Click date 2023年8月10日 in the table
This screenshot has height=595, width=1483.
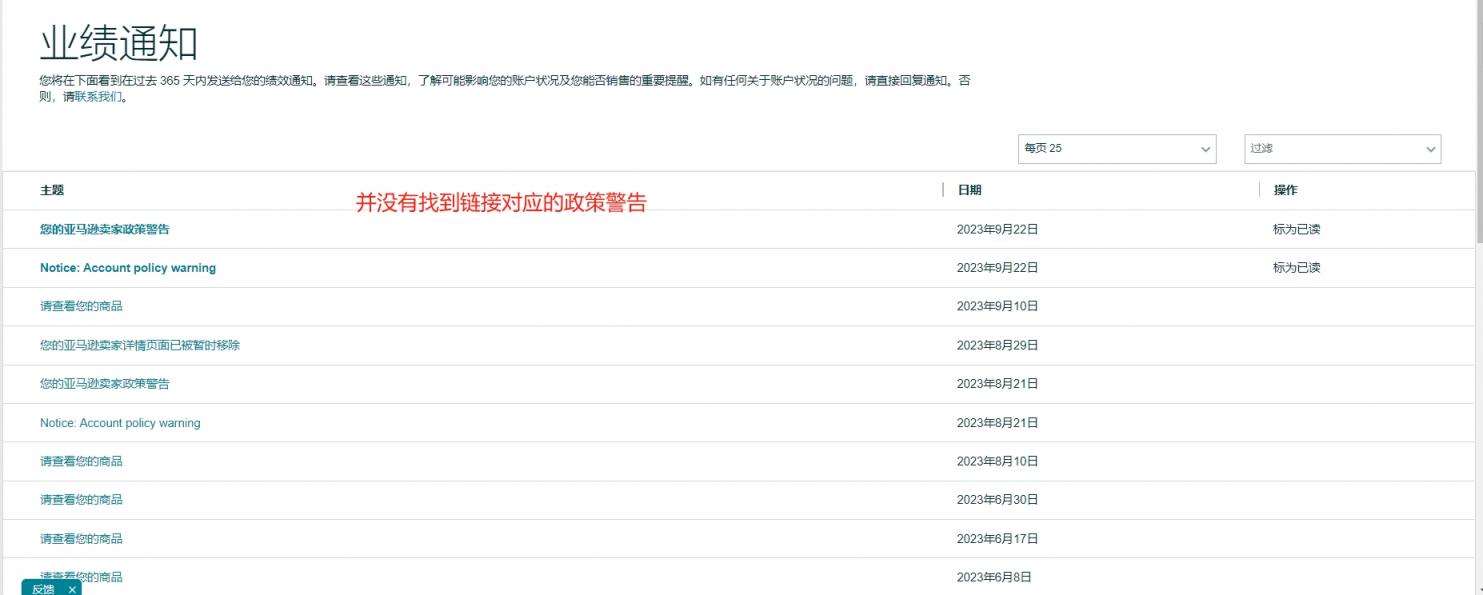pos(998,461)
